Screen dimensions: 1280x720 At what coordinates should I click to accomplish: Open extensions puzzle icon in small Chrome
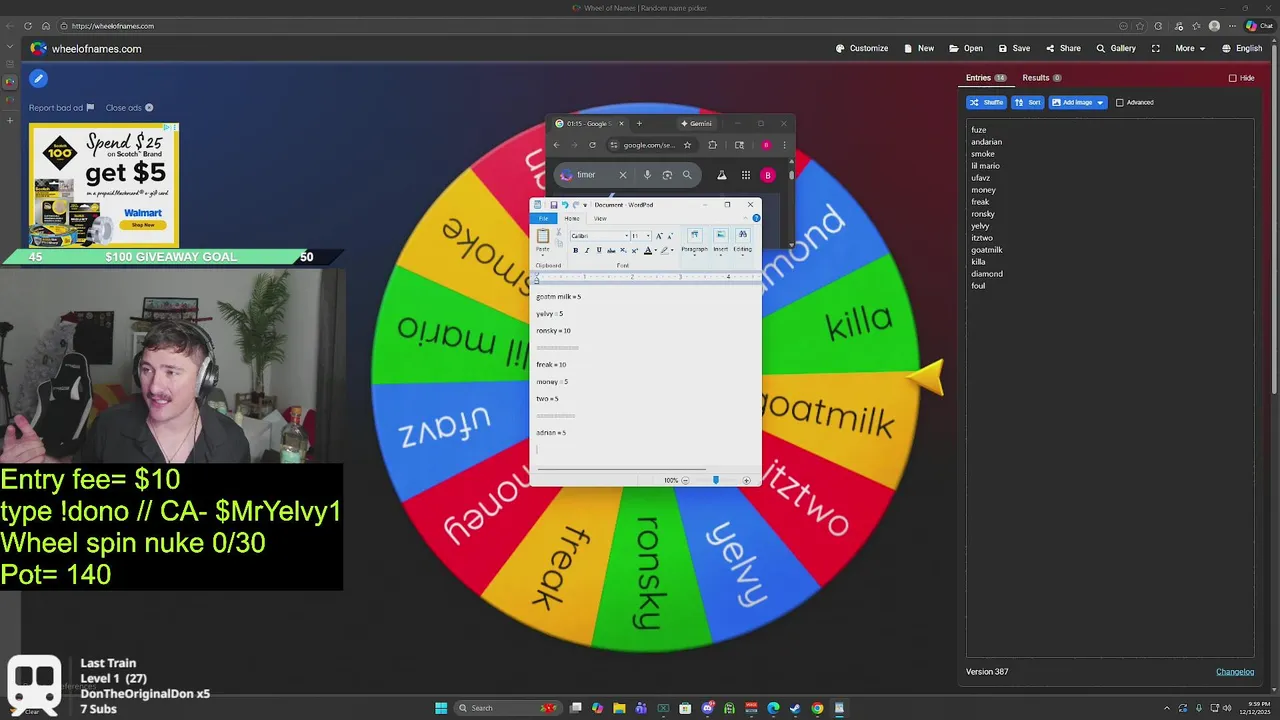point(712,145)
